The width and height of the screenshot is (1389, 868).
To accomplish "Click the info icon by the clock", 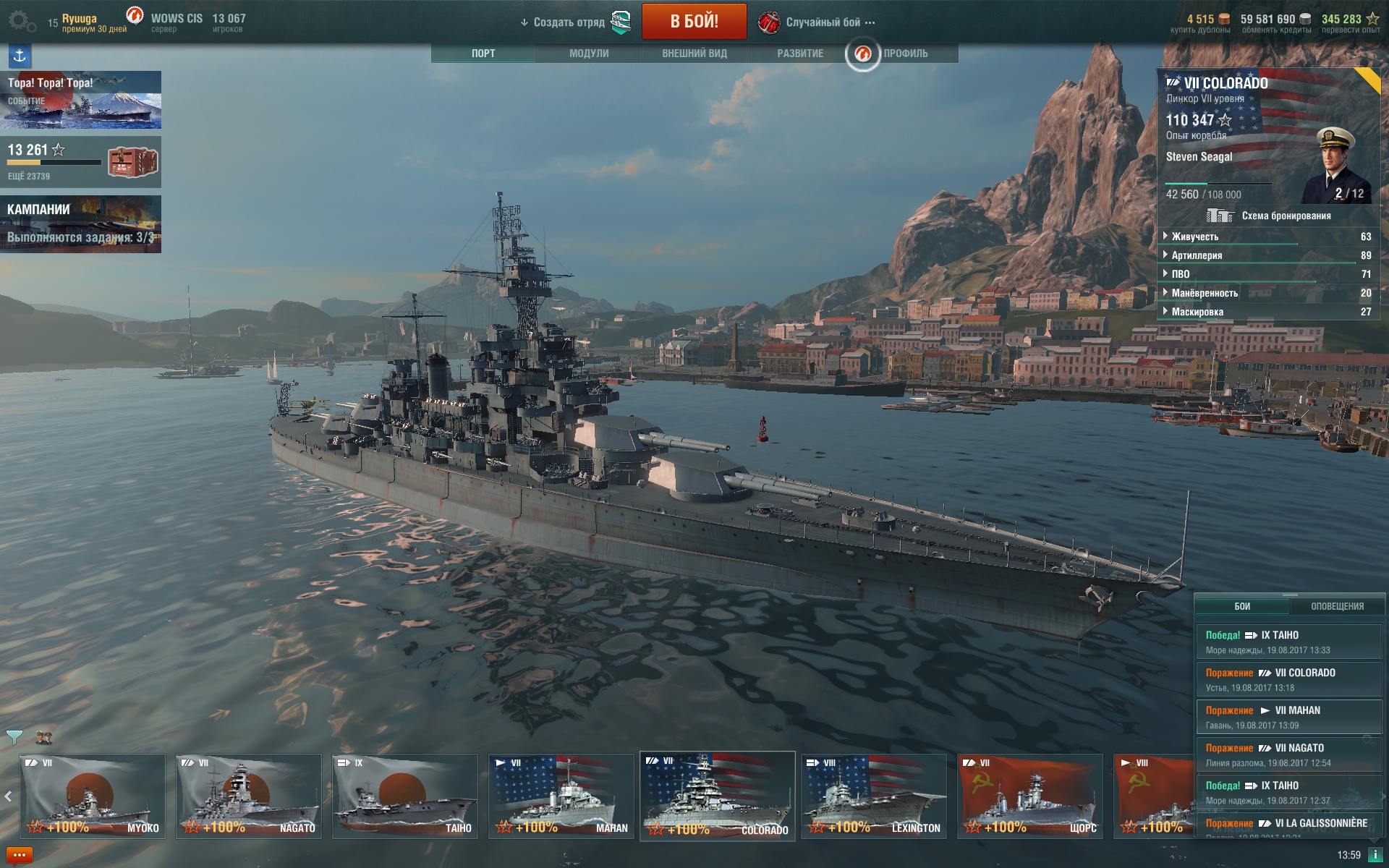I will point(1375,855).
